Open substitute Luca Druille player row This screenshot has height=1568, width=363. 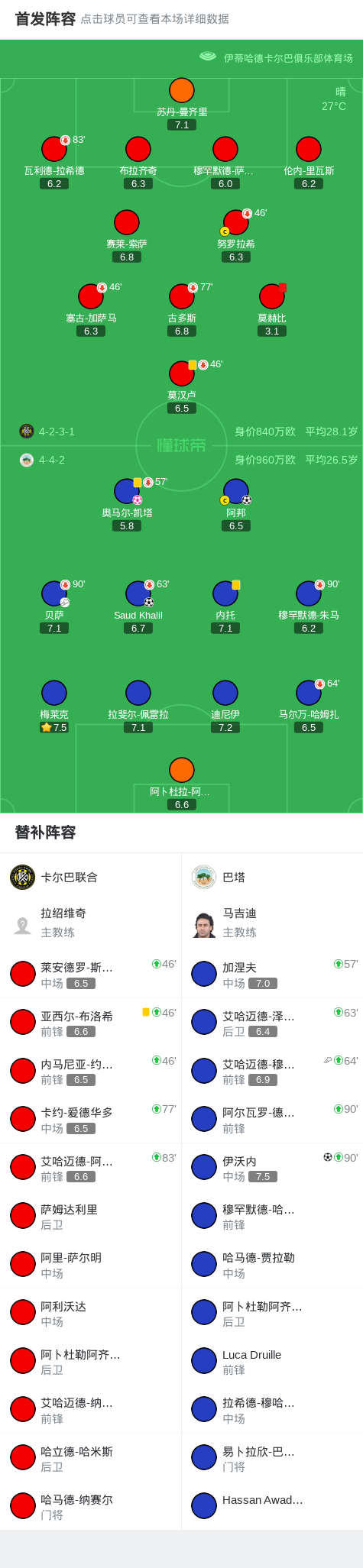pyautogui.click(x=272, y=1362)
